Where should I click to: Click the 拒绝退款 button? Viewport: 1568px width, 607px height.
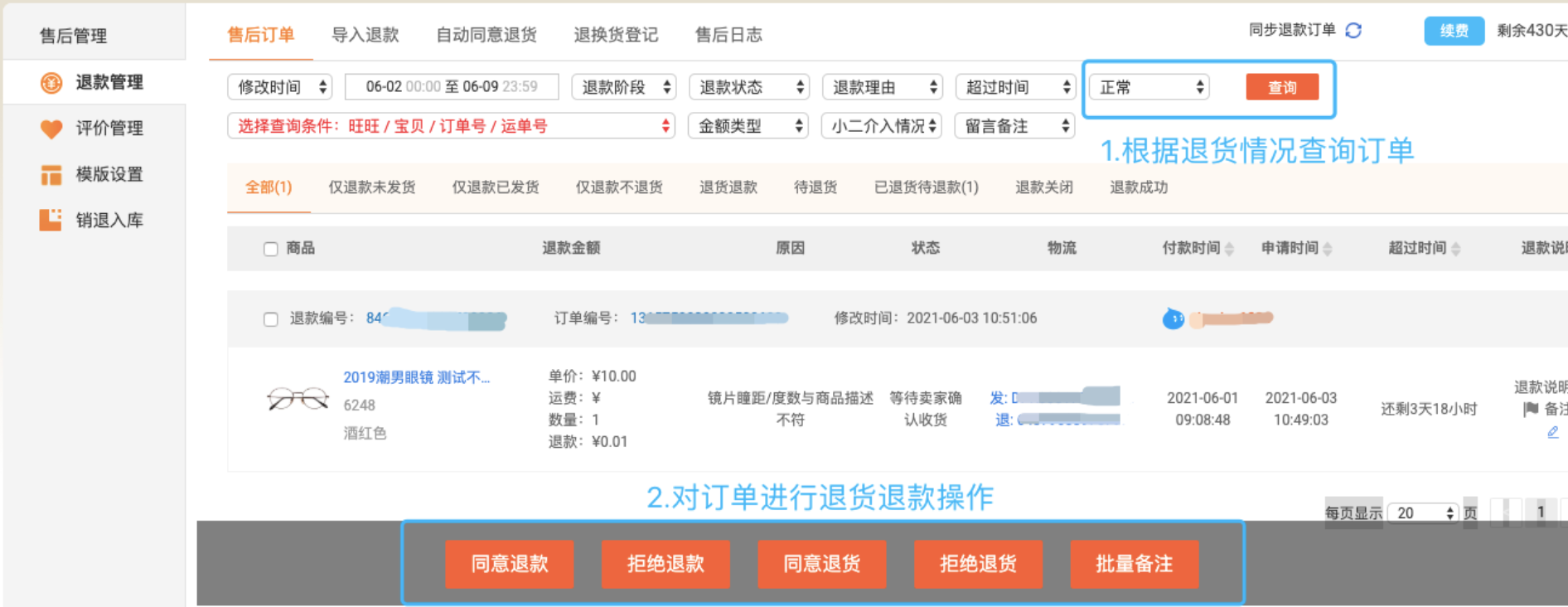[x=665, y=564]
